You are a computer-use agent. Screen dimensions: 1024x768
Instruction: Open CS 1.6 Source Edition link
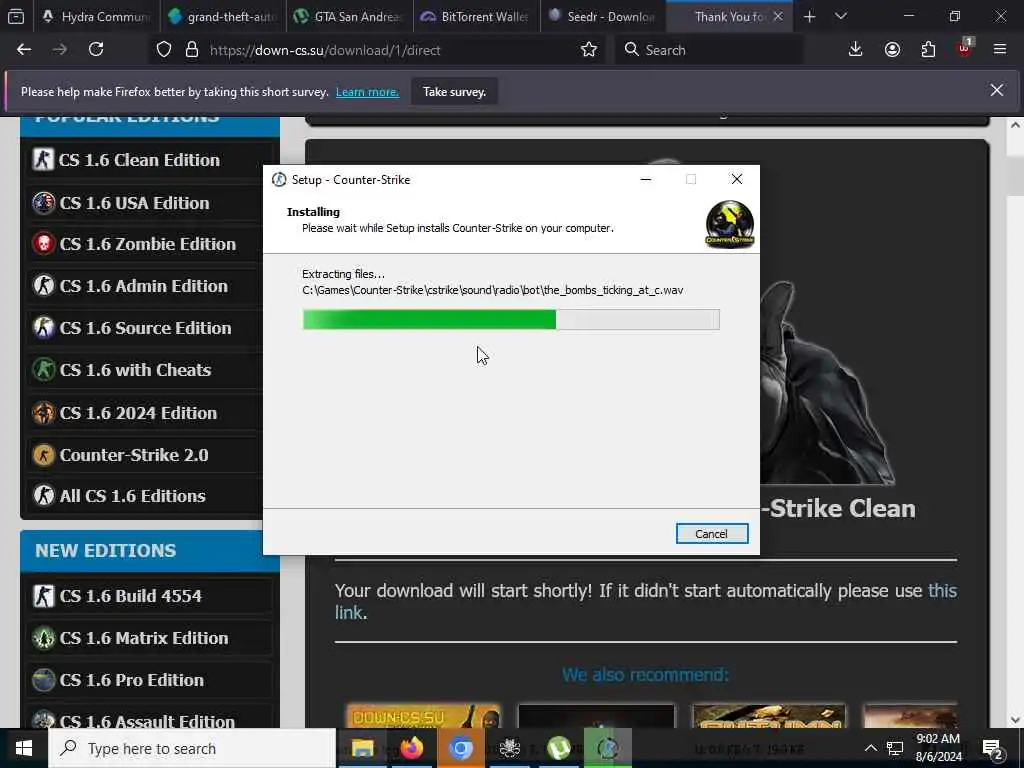(145, 328)
